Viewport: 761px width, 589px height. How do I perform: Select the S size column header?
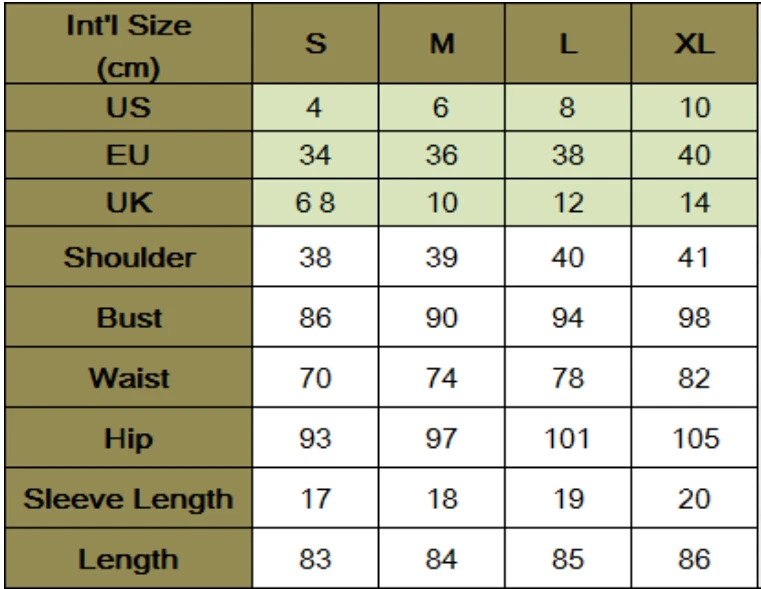(x=314, y=46)
